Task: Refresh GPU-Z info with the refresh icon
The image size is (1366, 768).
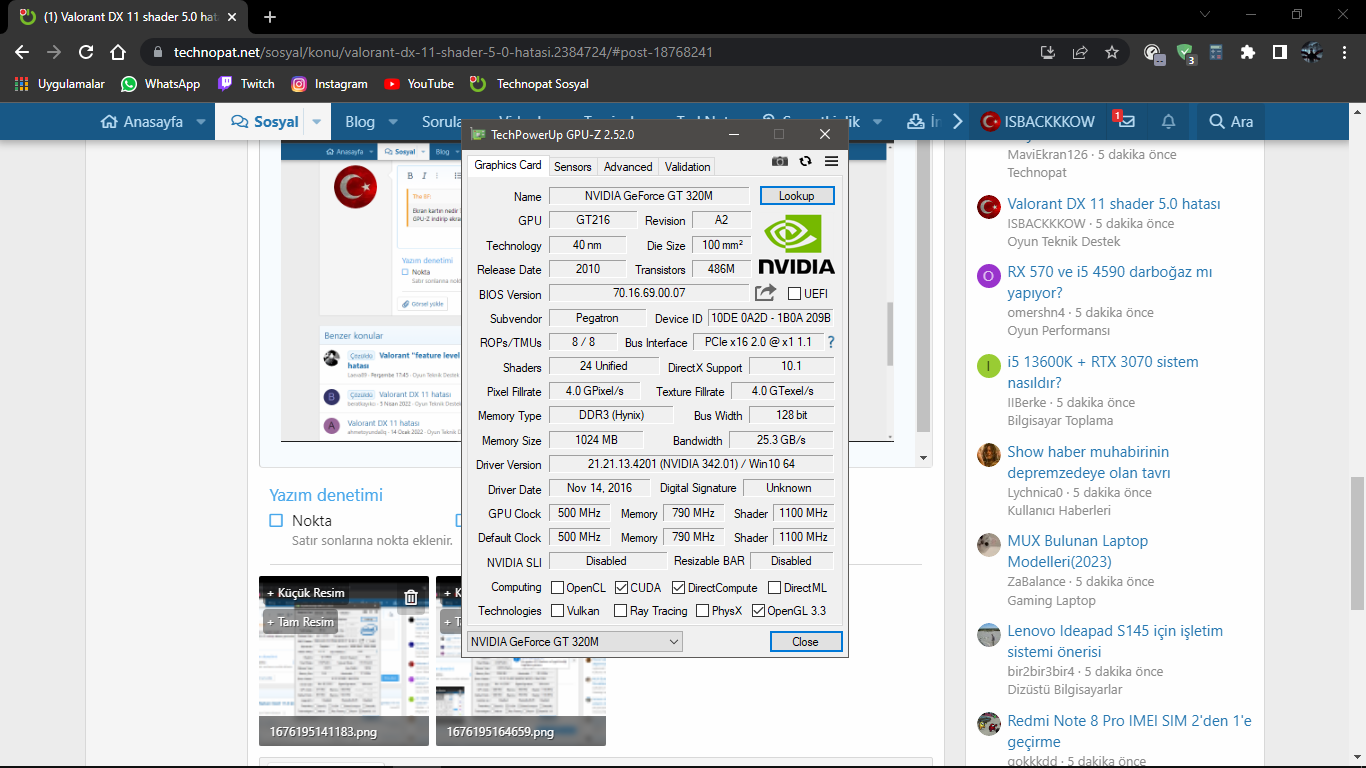Action: (x=805, y=161)
